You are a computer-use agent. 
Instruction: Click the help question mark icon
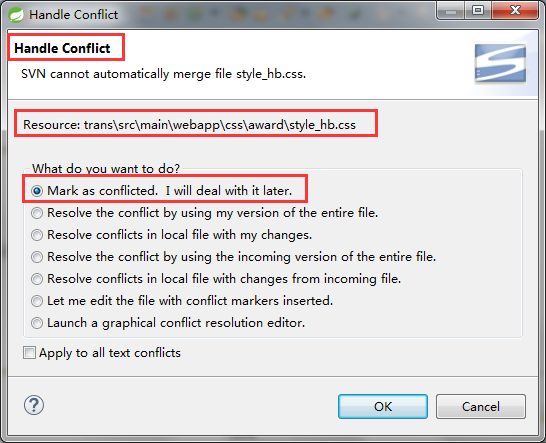point(34,405)
